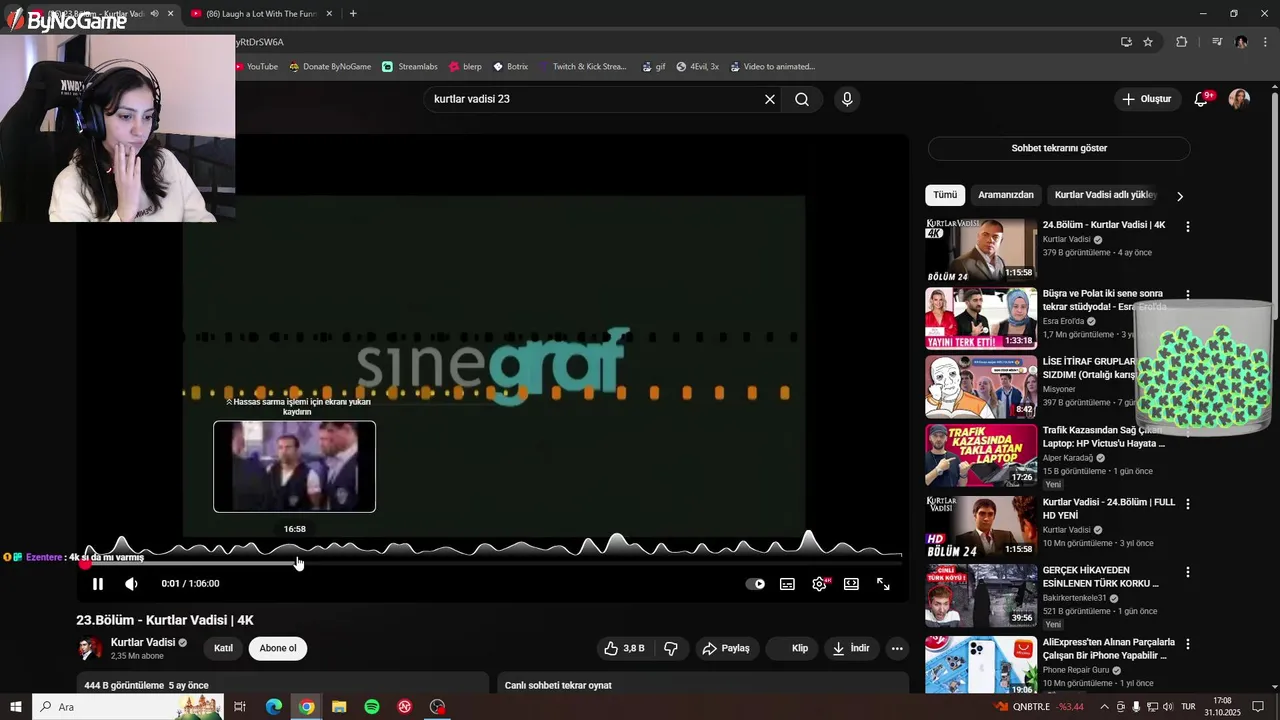Viewport: 1280px width, 720px height.
Task: Open options for Gerçek Hikayeden Esinlenen video
Action: tap(1188, 573)
